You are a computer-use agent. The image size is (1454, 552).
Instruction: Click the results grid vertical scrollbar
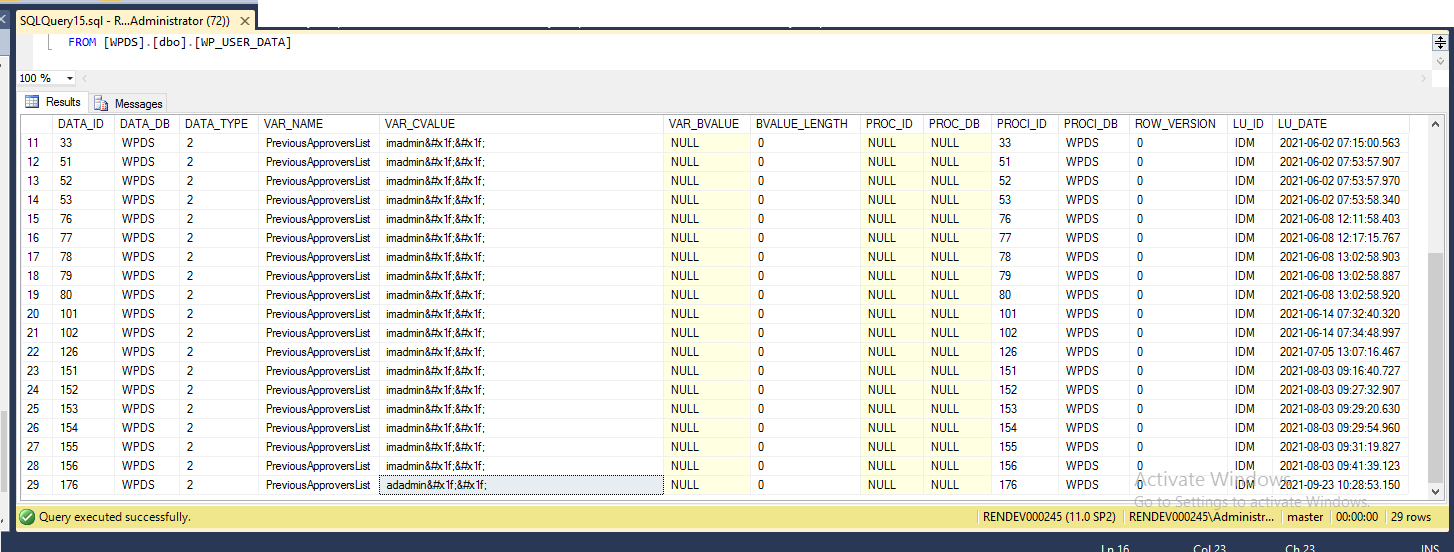click(1438, 300)
